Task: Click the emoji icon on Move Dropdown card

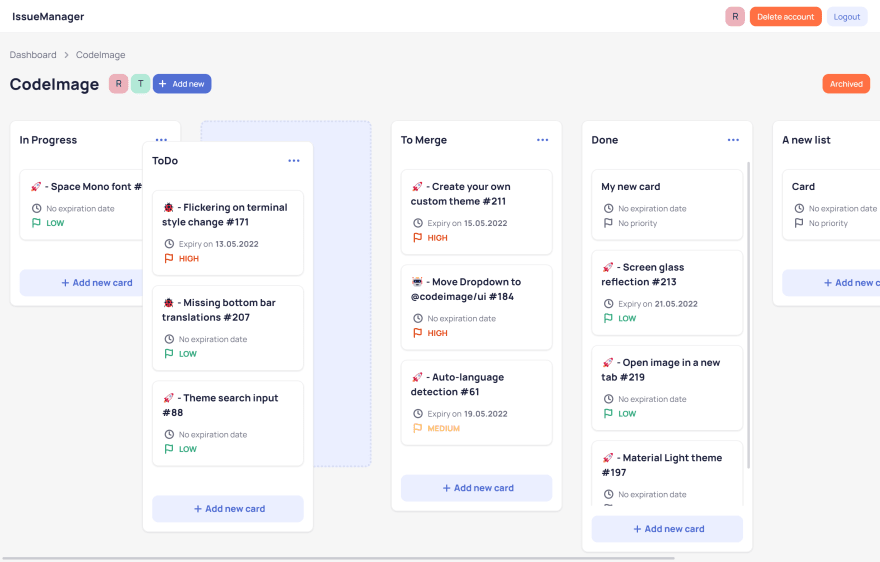Action: click(x=417, y=282)
